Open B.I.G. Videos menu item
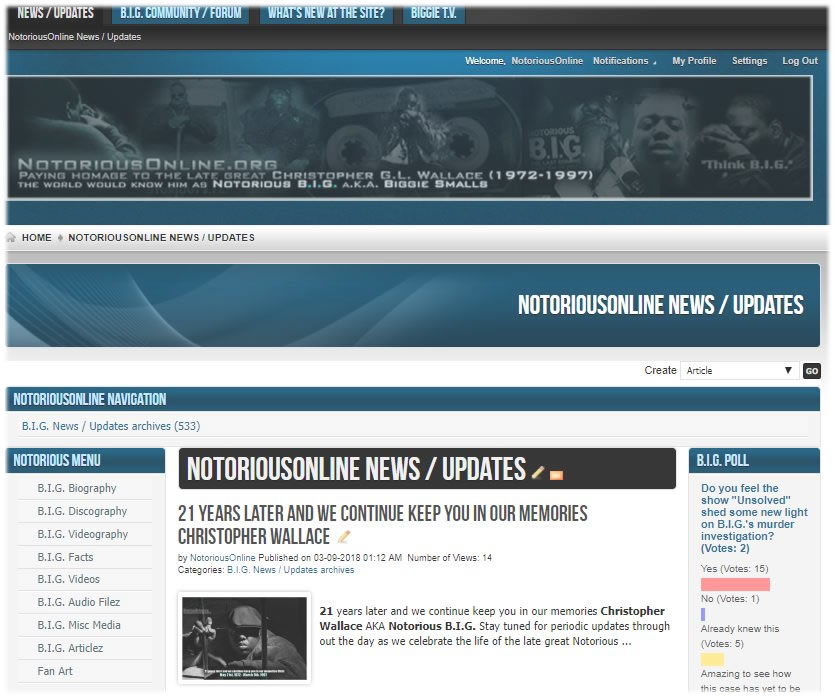The image size is (835, 698). click(x=68, y=579)
